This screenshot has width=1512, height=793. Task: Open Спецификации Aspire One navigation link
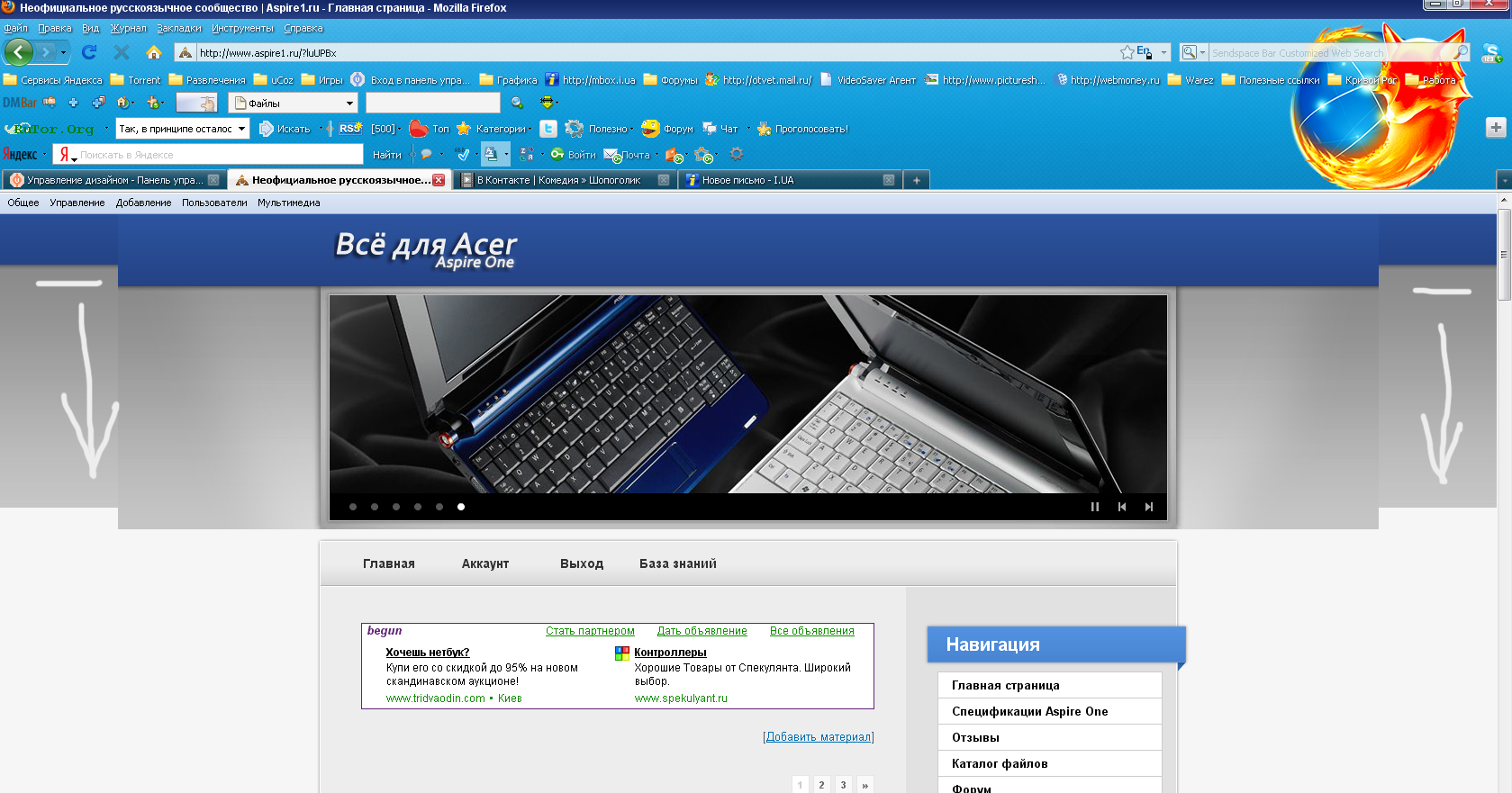coord(1030,711)
